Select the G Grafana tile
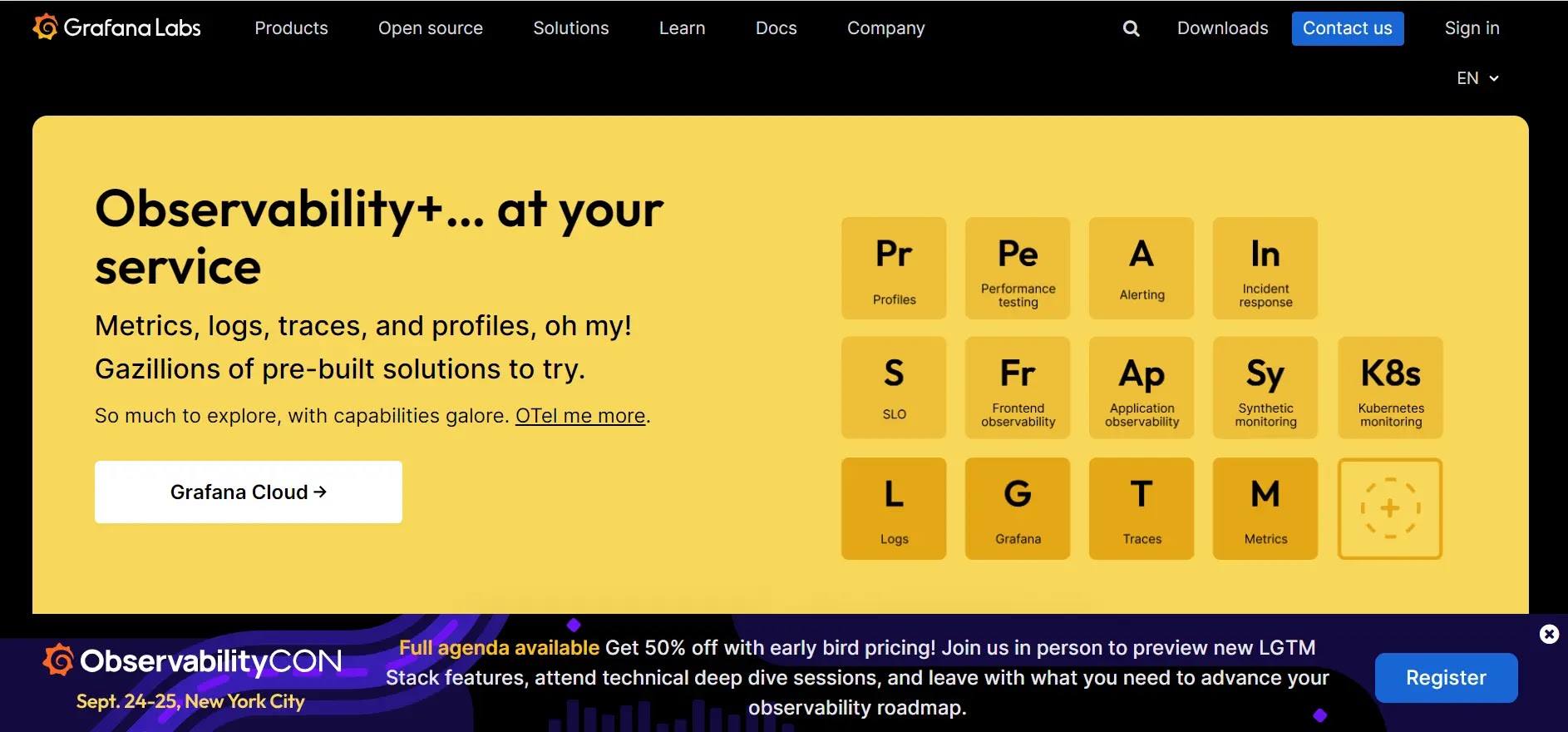The width and height of the screenshot is (1568, 732). [x=1018, y=508]
